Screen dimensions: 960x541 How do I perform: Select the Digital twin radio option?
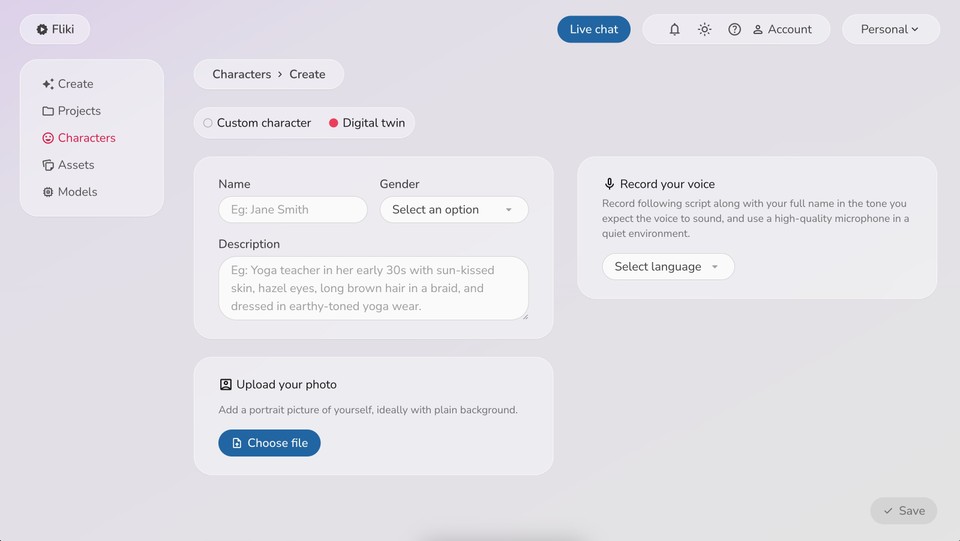[x=367, y=123]
